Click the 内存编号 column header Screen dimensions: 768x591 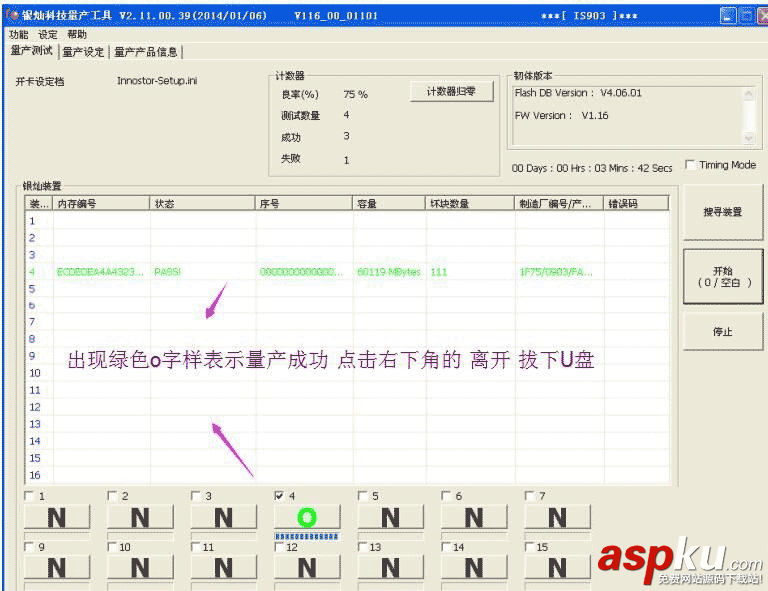pos(101,204)
